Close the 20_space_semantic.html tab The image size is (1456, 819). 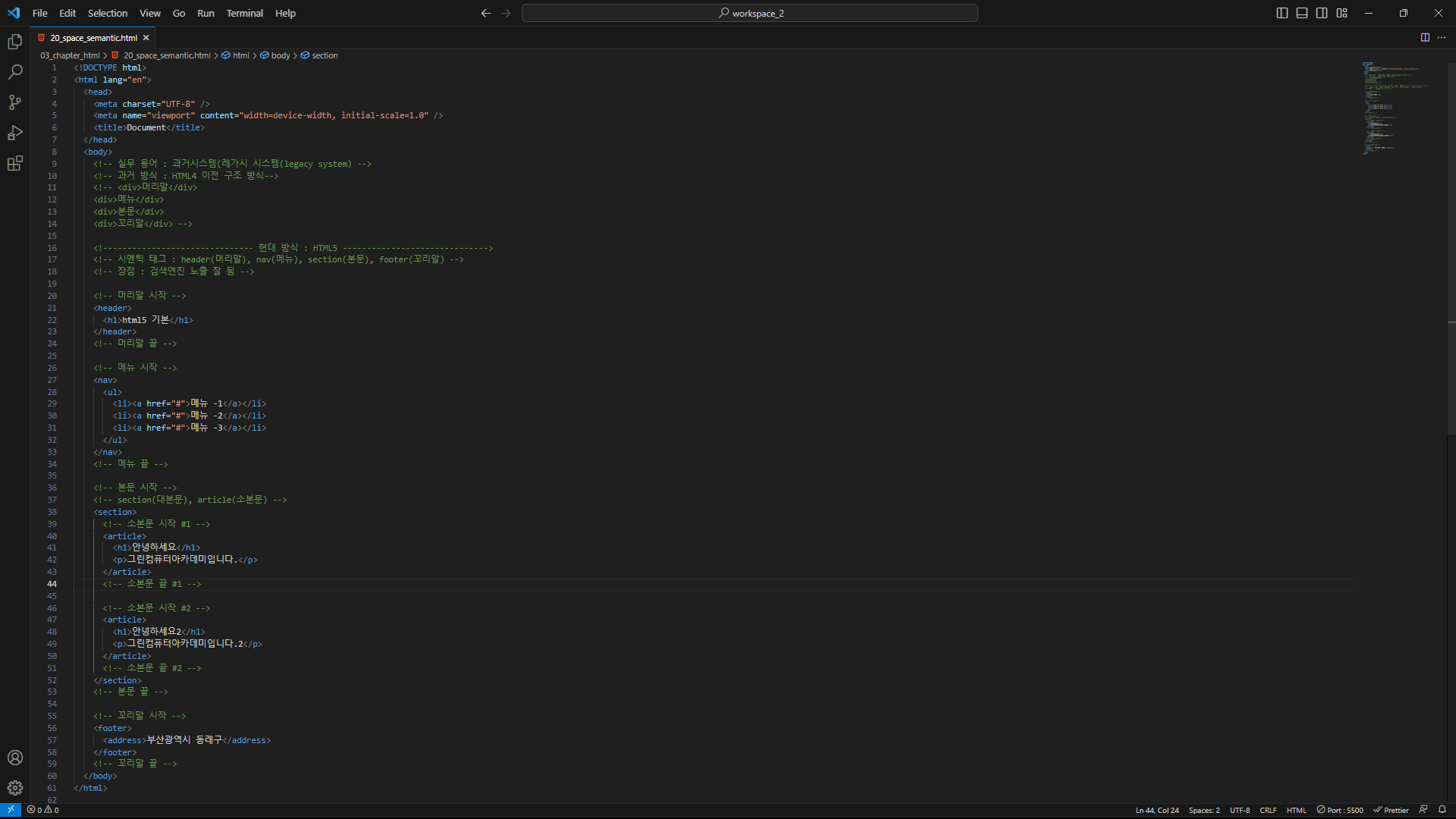click(x=146, y=37)
